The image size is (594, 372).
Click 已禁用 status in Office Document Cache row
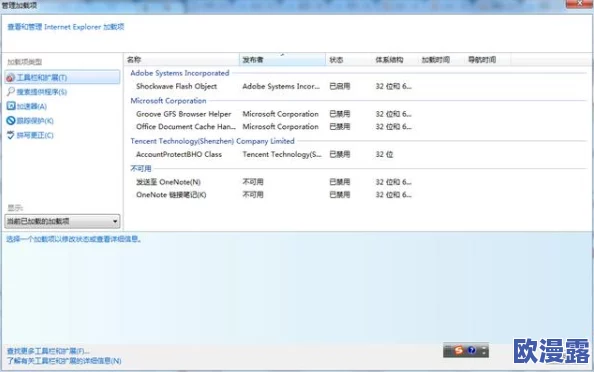pyautogui.click(x=339, y=127)
